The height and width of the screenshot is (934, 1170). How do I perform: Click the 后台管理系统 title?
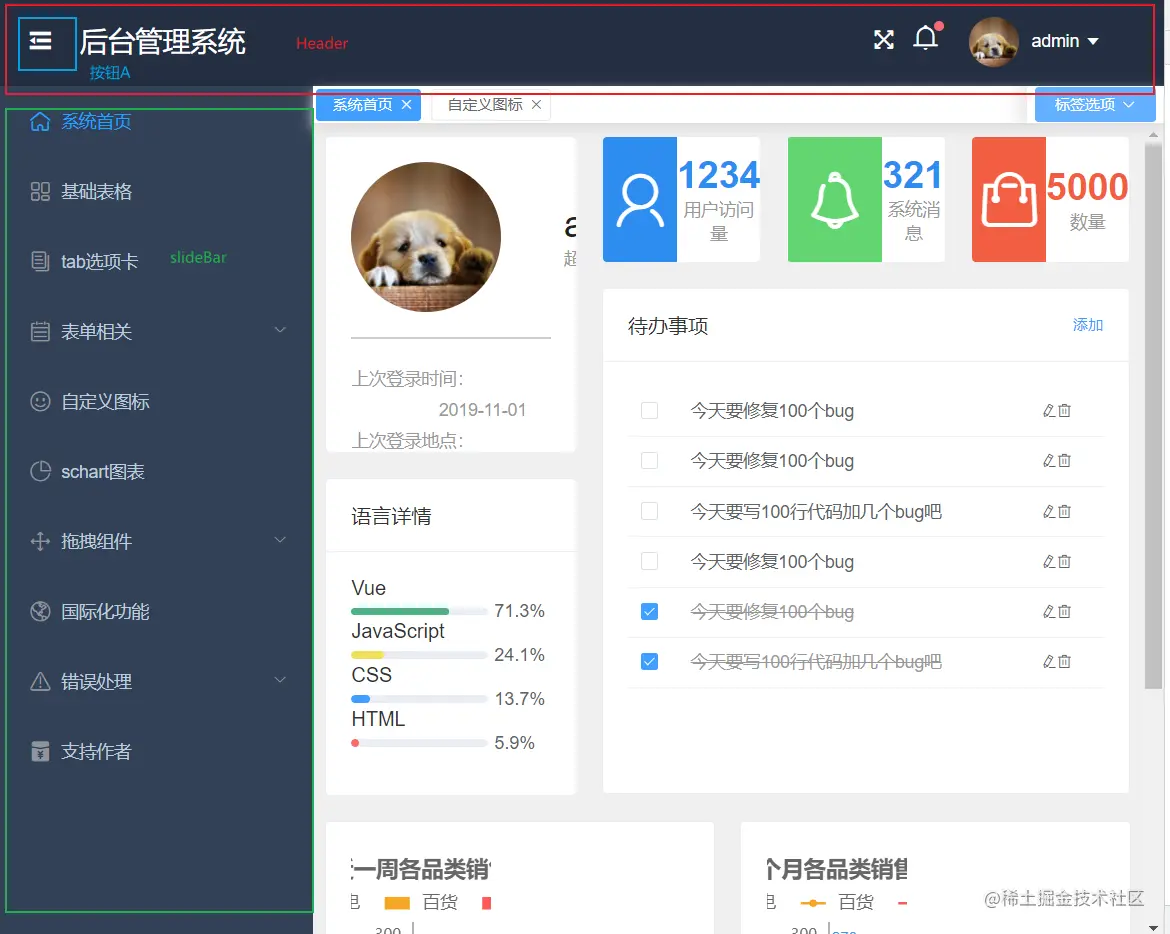click(162, 41)
